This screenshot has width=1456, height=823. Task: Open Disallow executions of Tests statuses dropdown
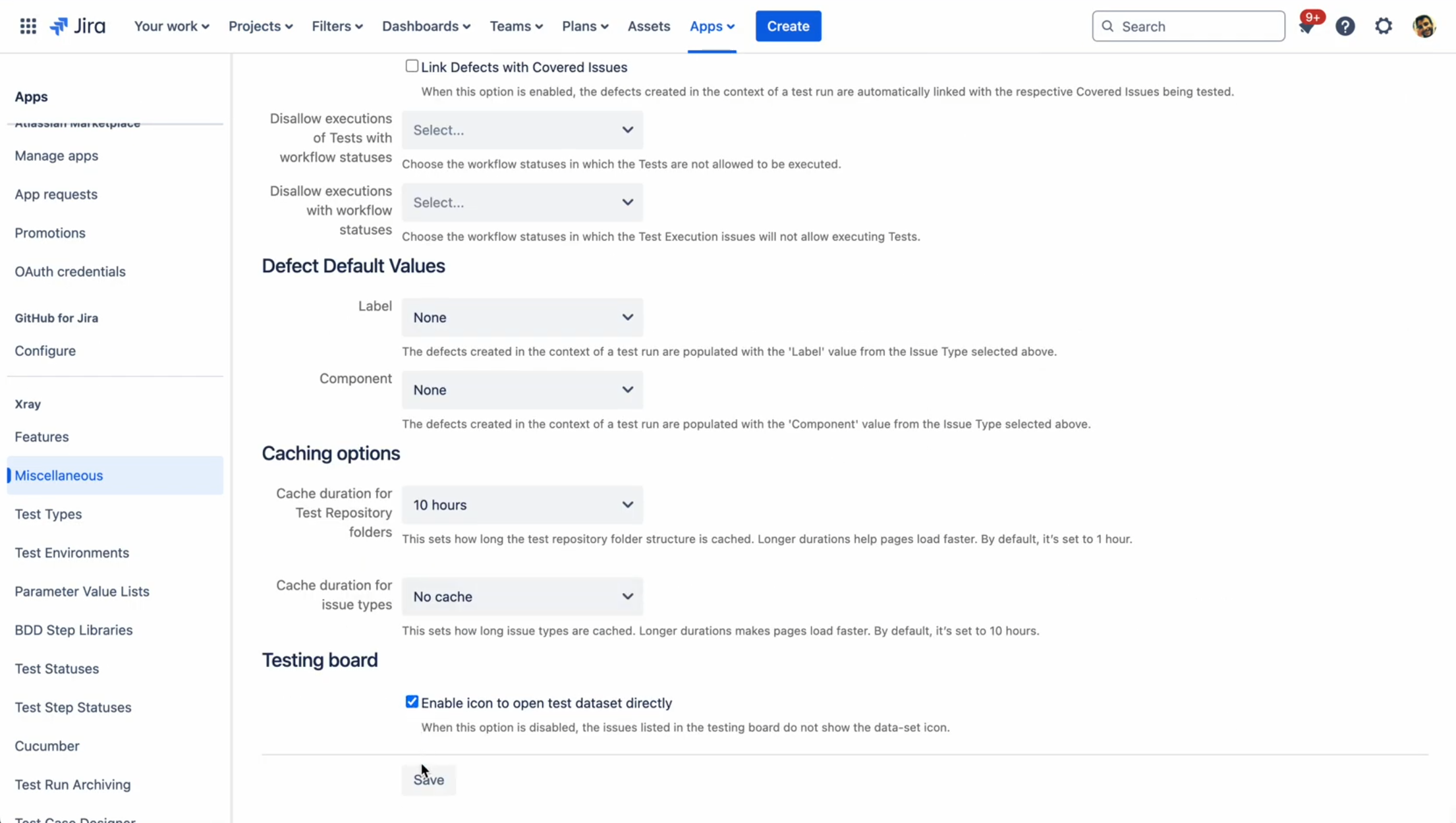[x=522, y=130]
